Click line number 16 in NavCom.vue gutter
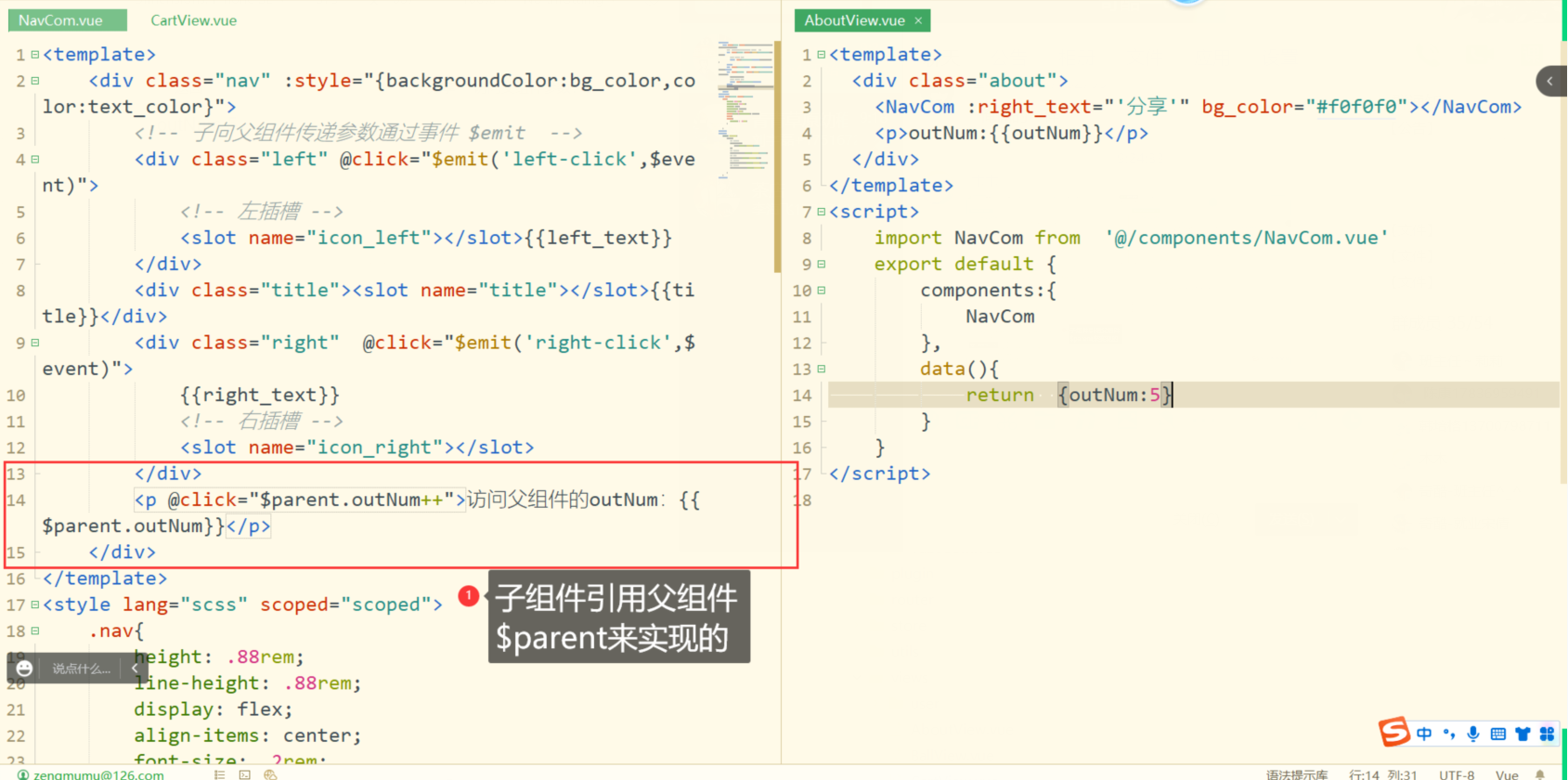 pyautogui.click(x=17, y=578)
